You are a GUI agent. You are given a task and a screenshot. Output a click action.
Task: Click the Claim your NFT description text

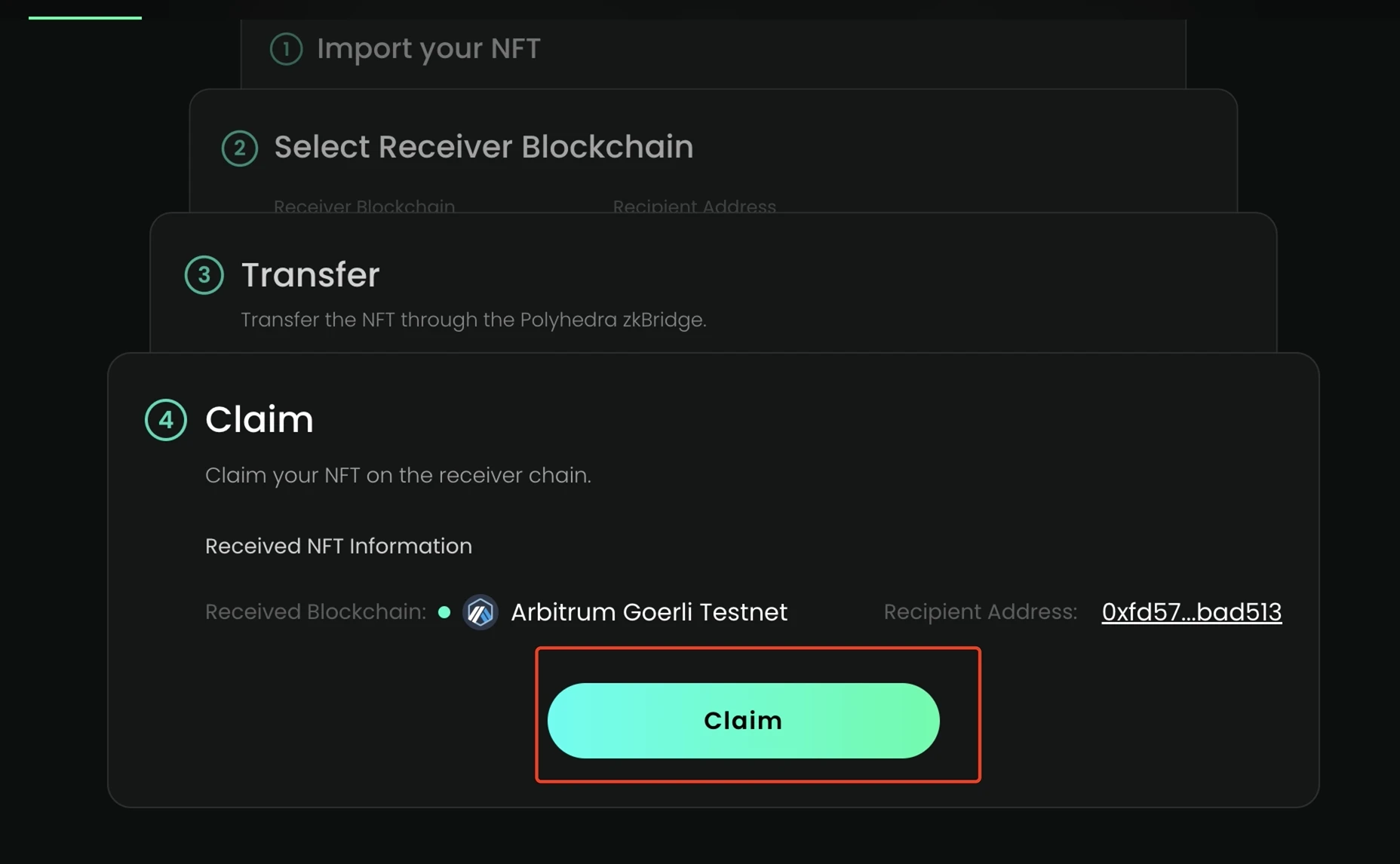(398, 475)
